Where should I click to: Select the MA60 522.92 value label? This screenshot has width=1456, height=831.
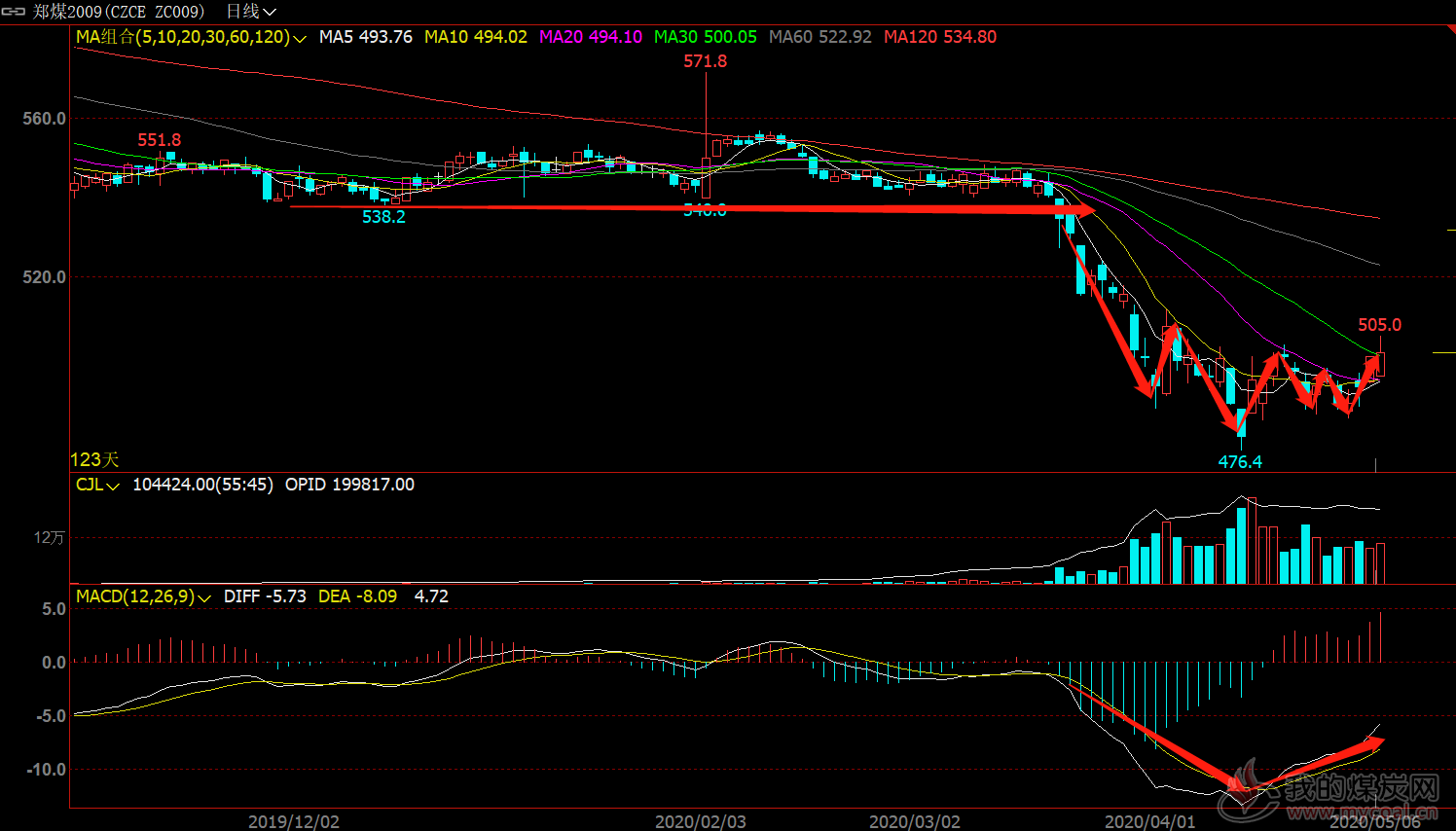820,37
